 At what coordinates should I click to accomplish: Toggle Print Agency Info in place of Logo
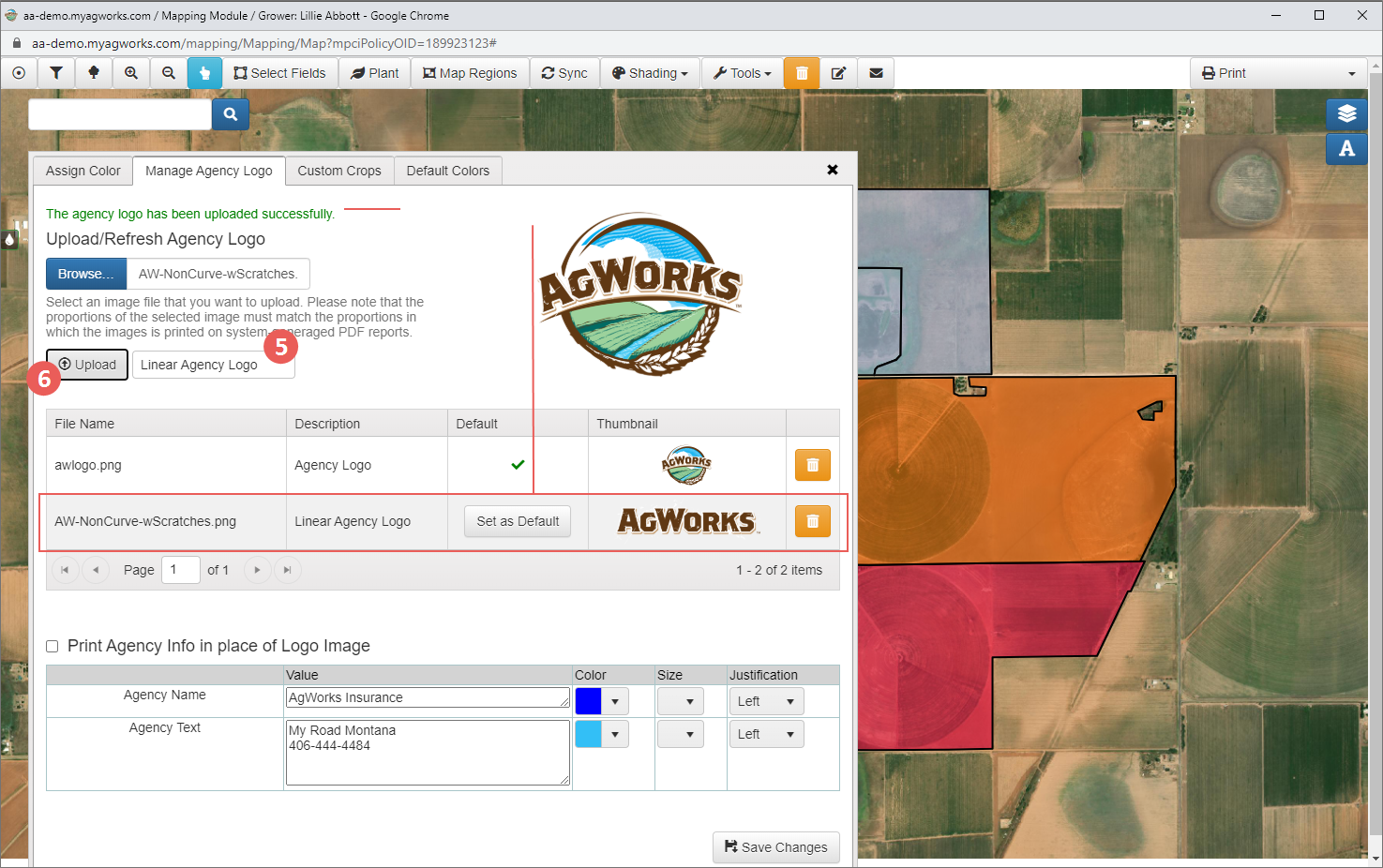pos(53,647)
